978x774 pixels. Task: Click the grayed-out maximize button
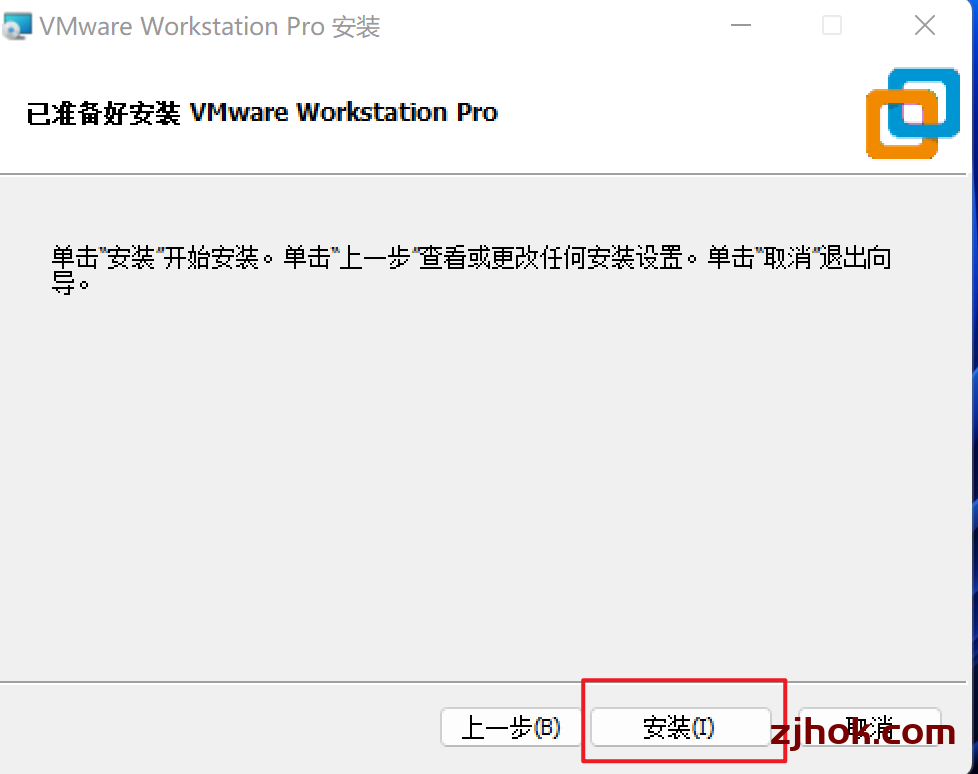pyautogui.click(x=831, y=26)
